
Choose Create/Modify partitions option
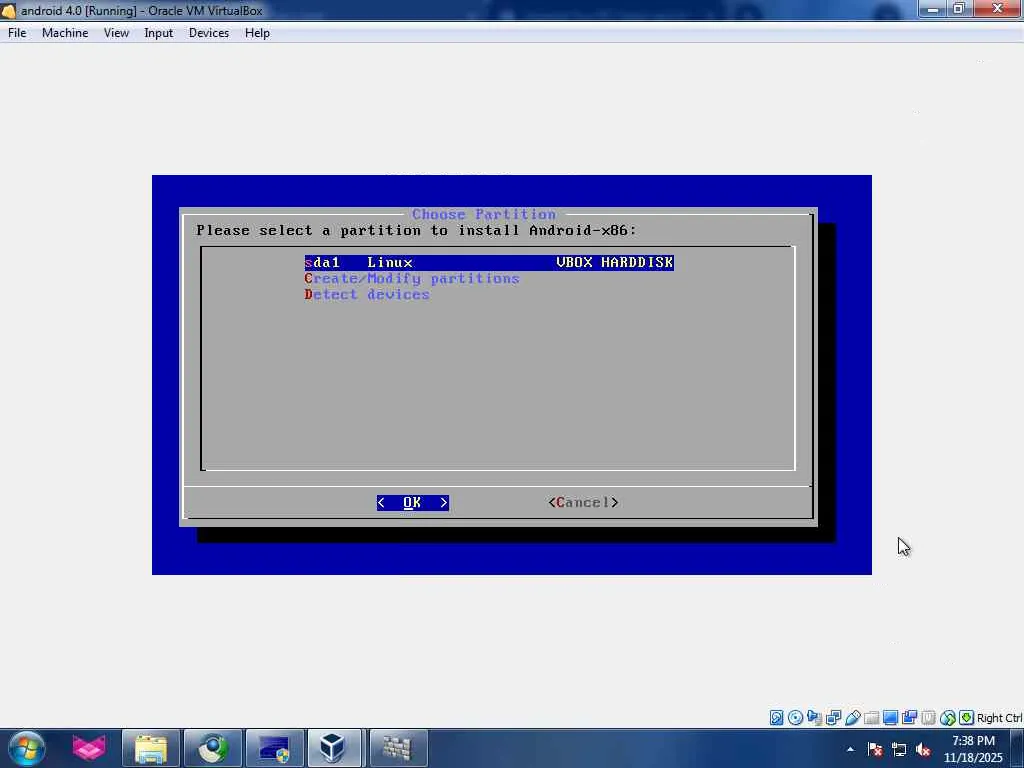(412, 279)
